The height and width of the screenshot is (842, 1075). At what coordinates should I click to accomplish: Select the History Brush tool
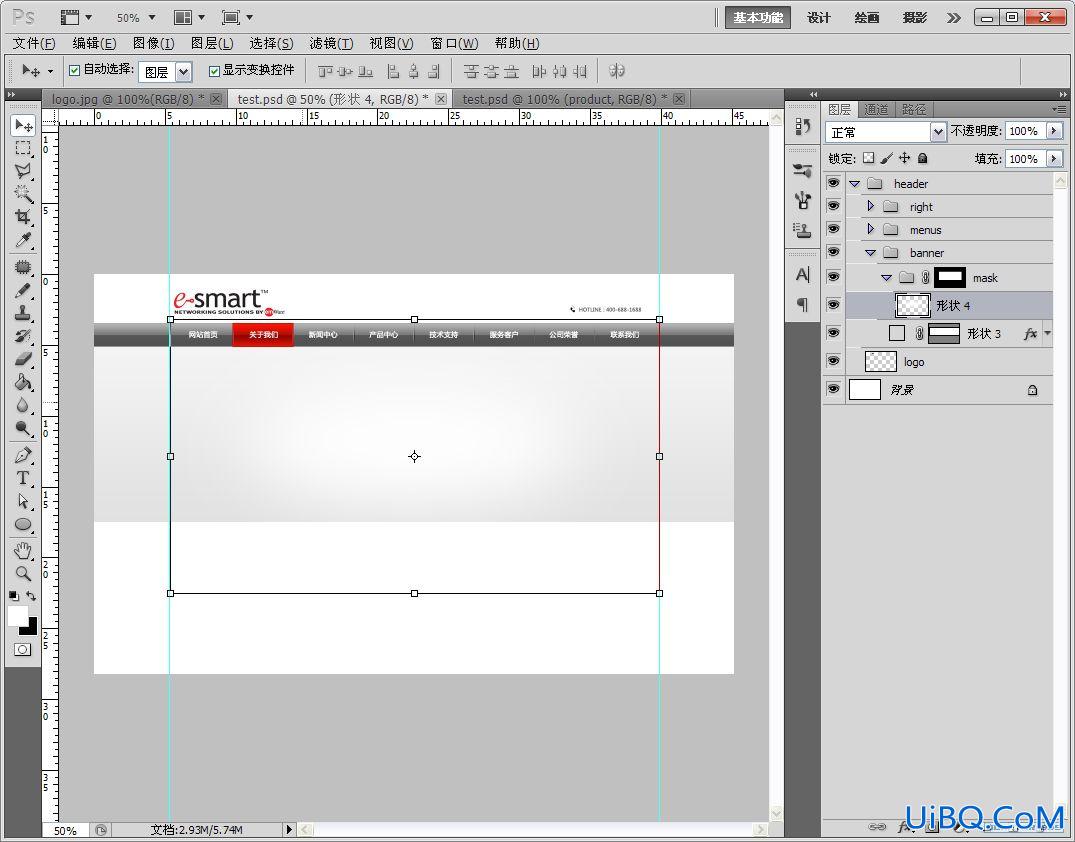click(x=23, y=336)
